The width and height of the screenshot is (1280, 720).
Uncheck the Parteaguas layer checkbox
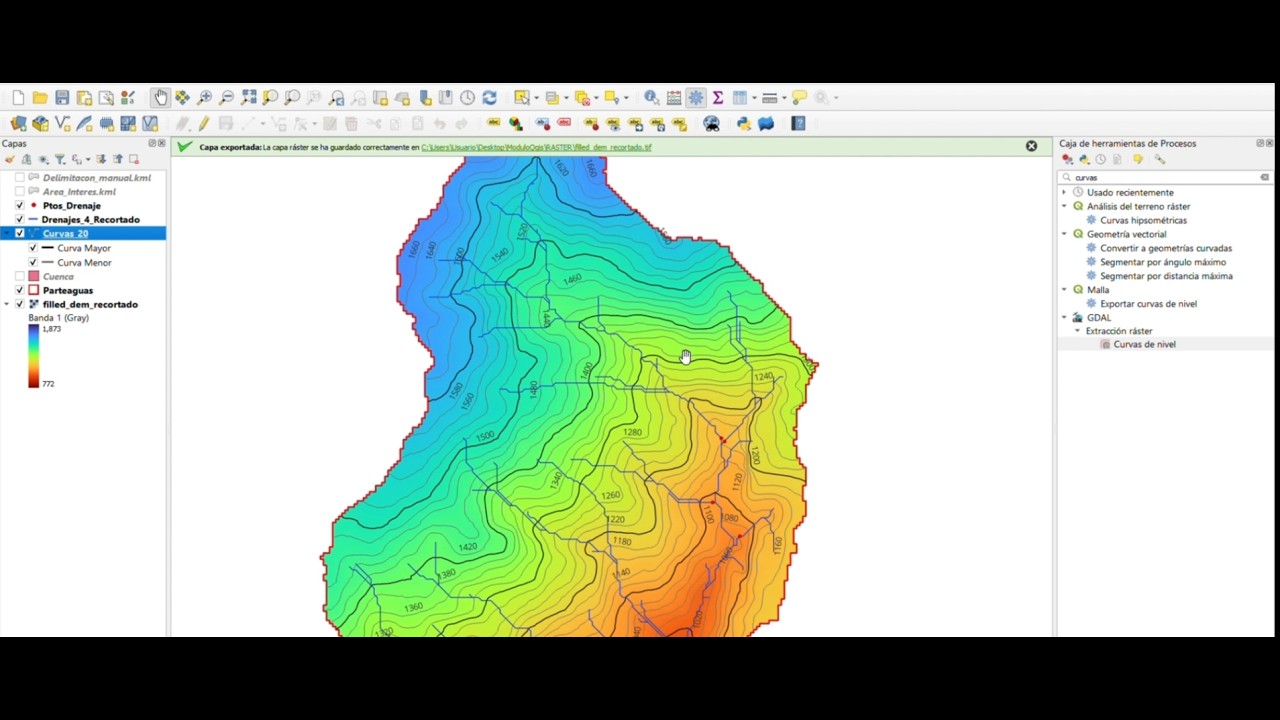click(x=19, y=291)
